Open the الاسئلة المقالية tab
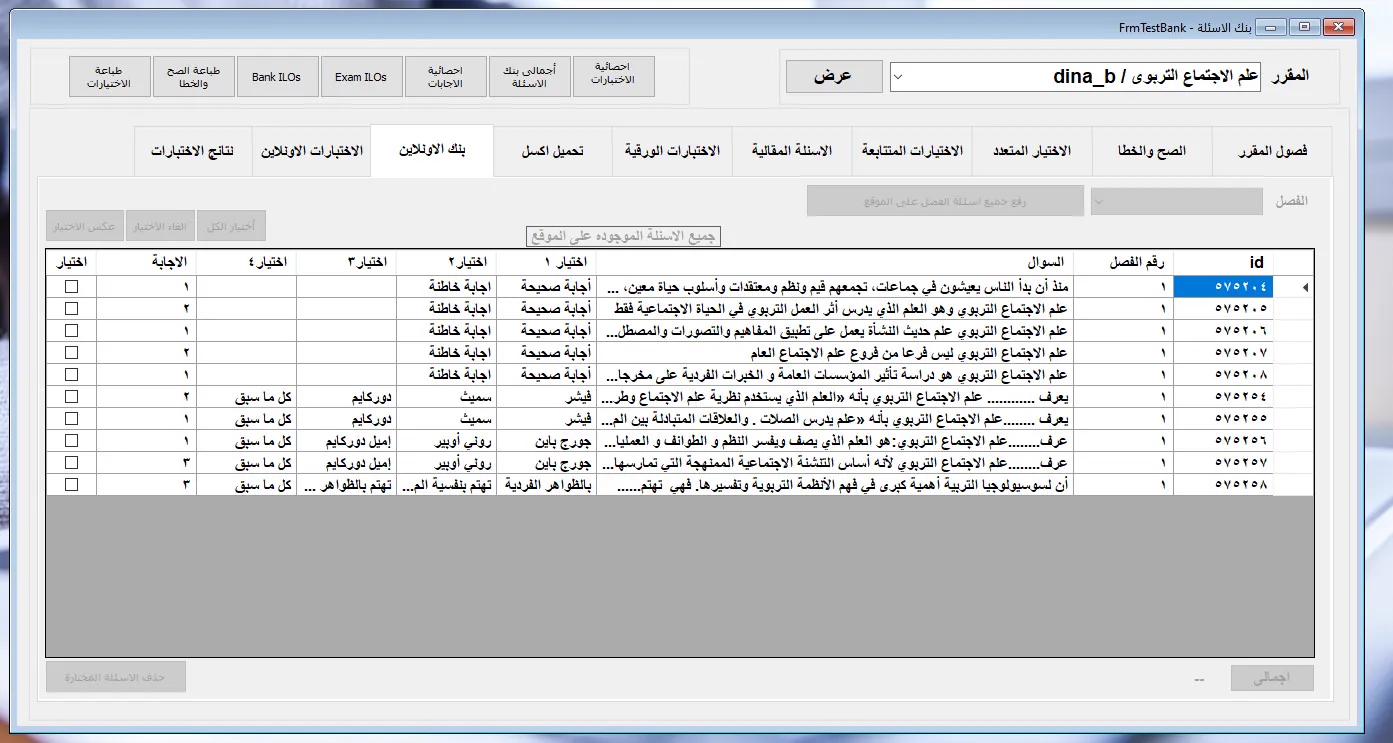This screenshot has width=1393, height=743. pos(792,152)
